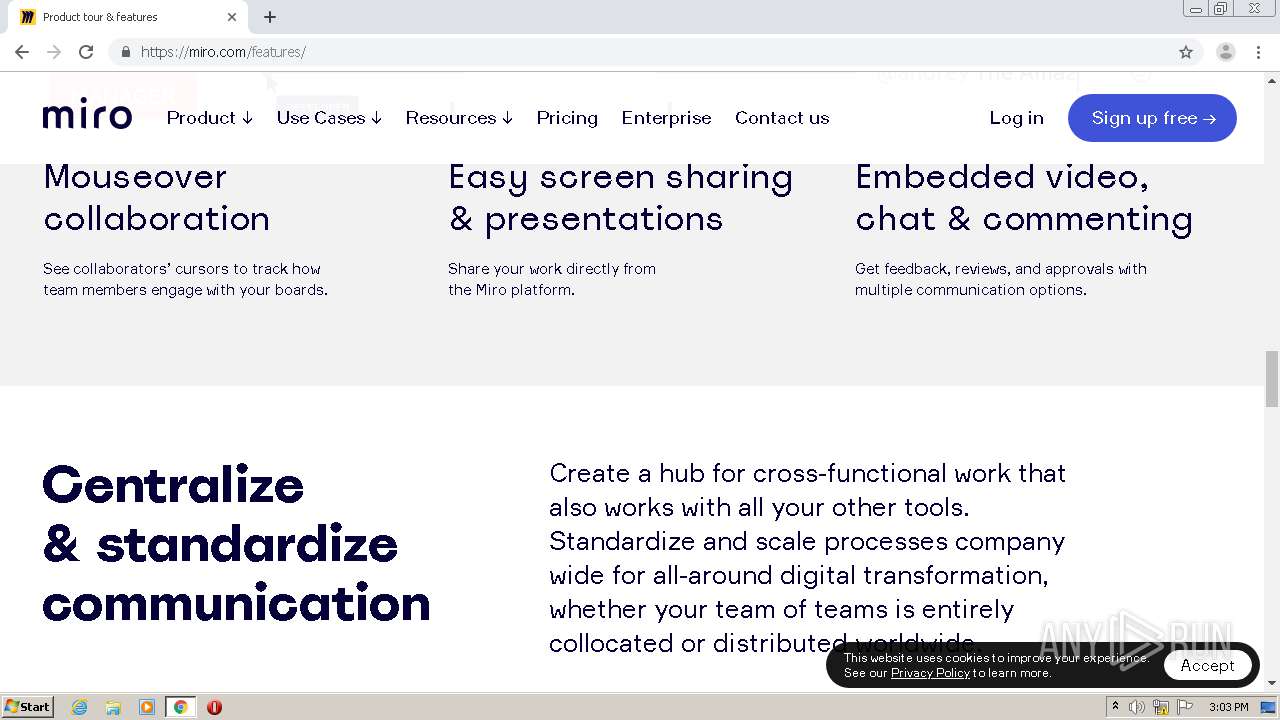Click the scrollbar down arrow
The width and height of the screenshot is (1280, 720).
click(x=1272, y=683)
